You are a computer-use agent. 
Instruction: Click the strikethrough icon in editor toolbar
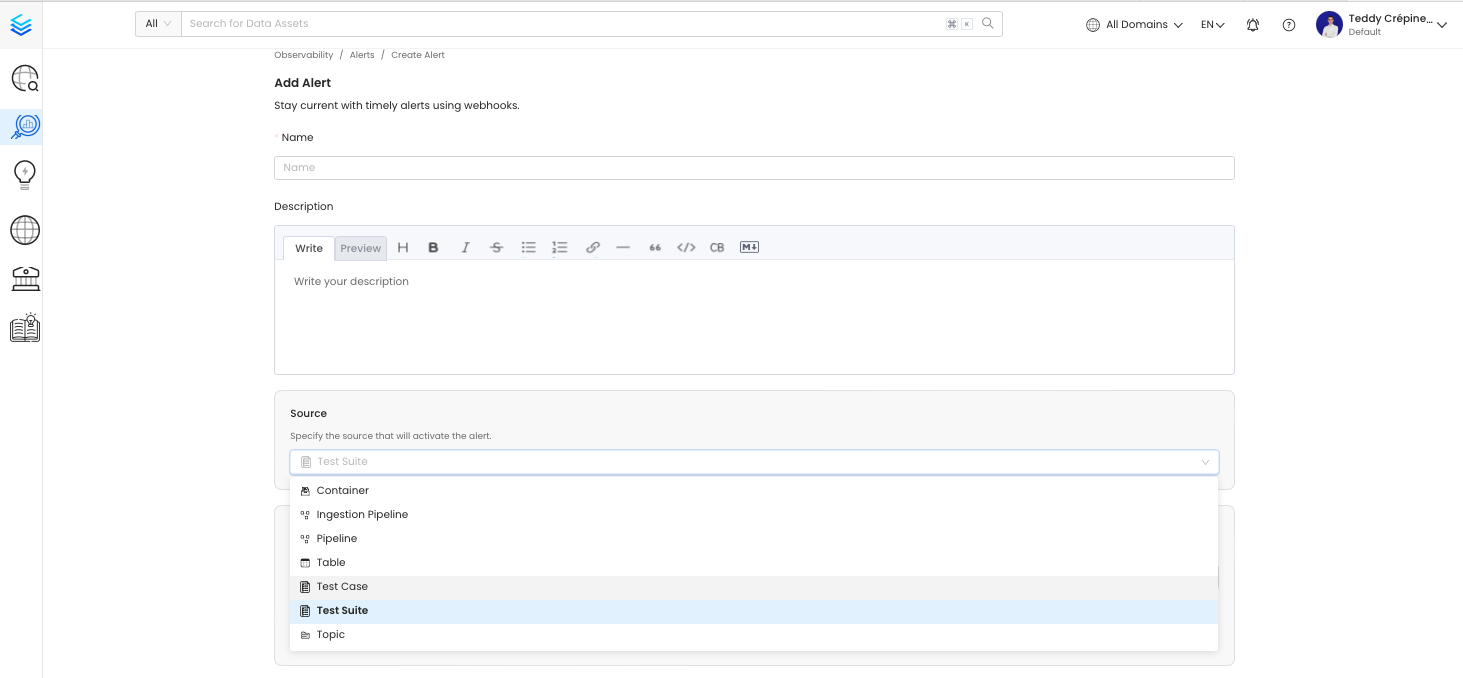click(496, 248)
